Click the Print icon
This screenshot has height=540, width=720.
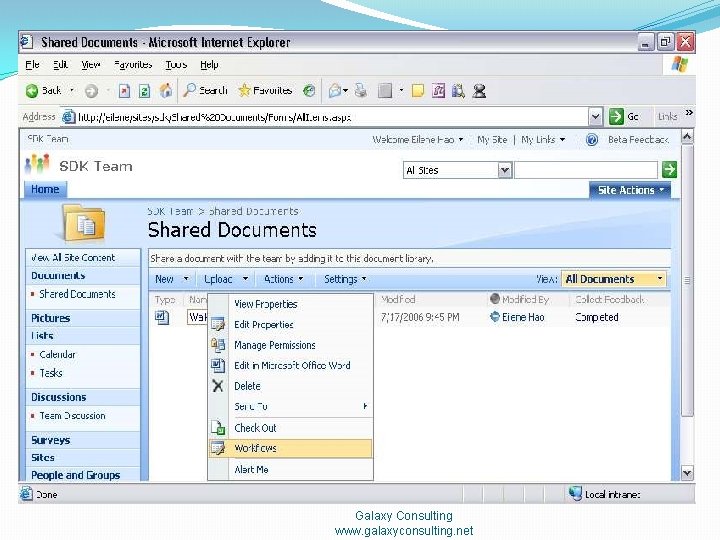(x=361, y=90)
